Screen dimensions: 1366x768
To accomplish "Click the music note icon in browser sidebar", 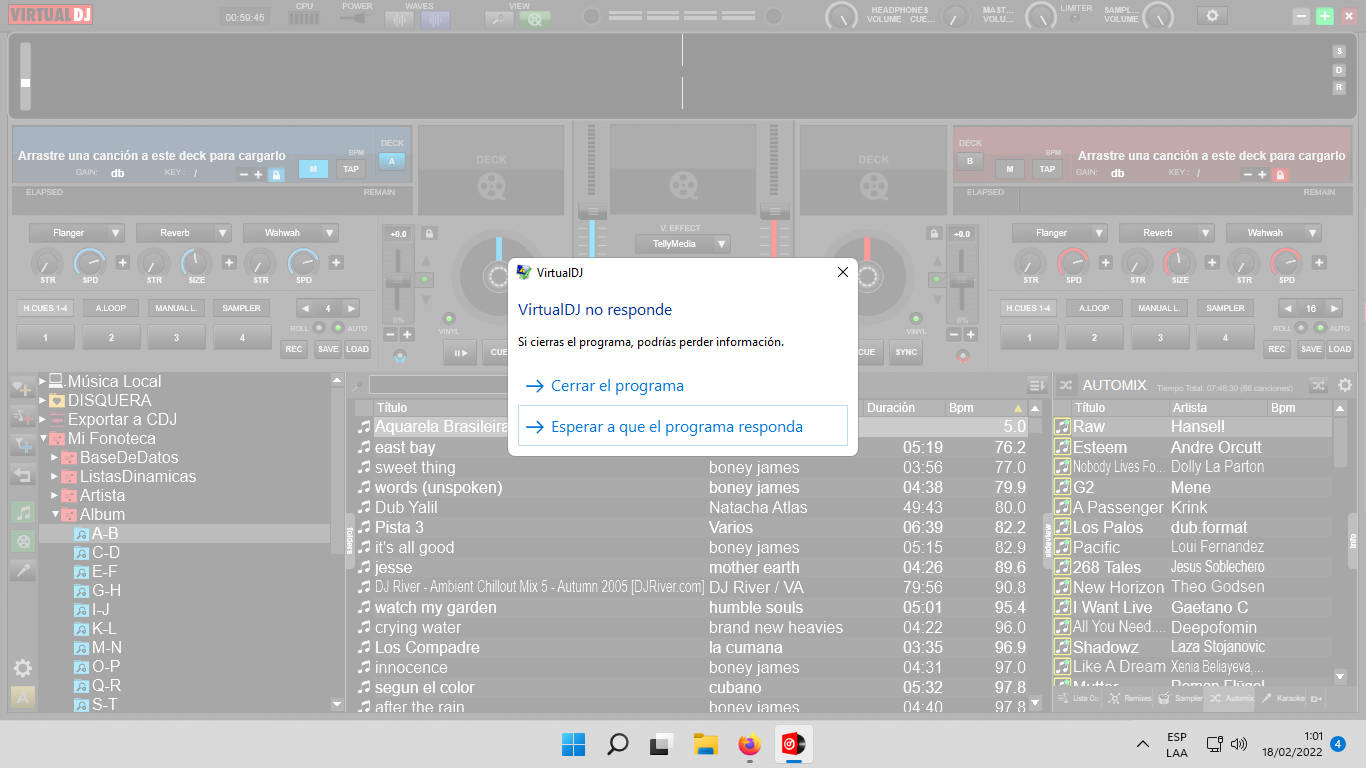I will point(22,513).
